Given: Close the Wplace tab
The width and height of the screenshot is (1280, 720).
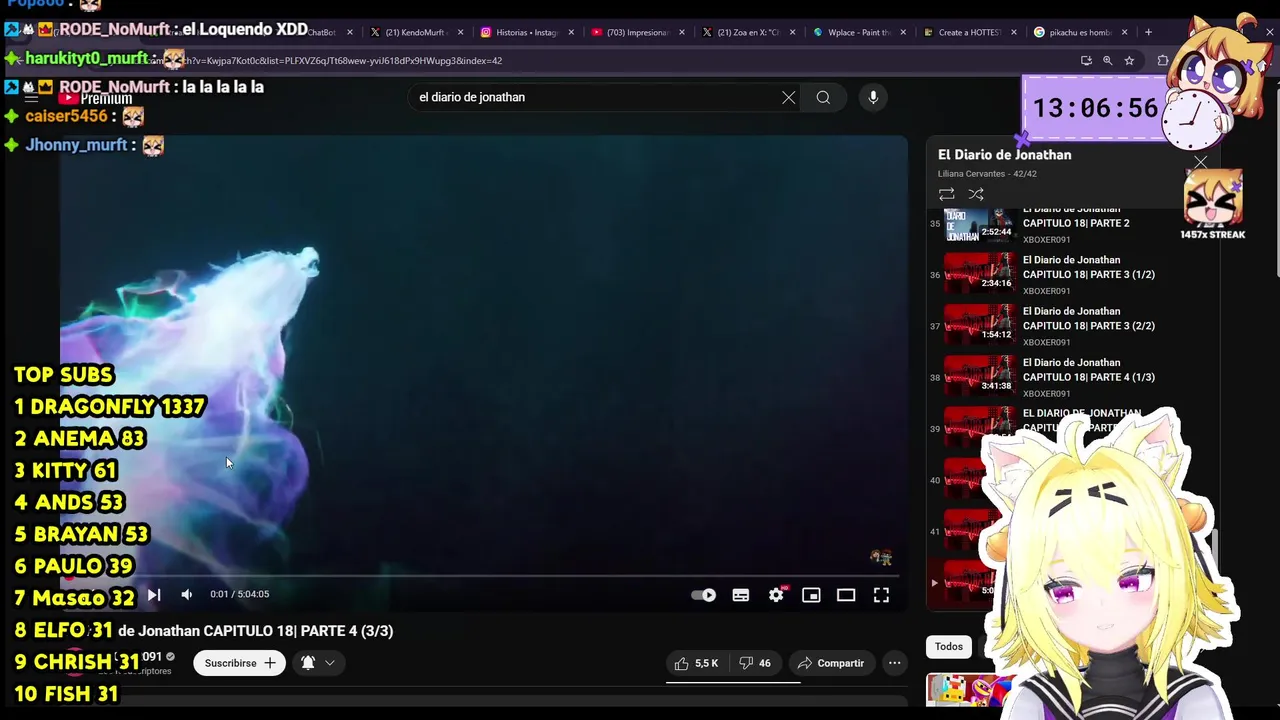Looking at the screenshot, I should tap(903, 32).
